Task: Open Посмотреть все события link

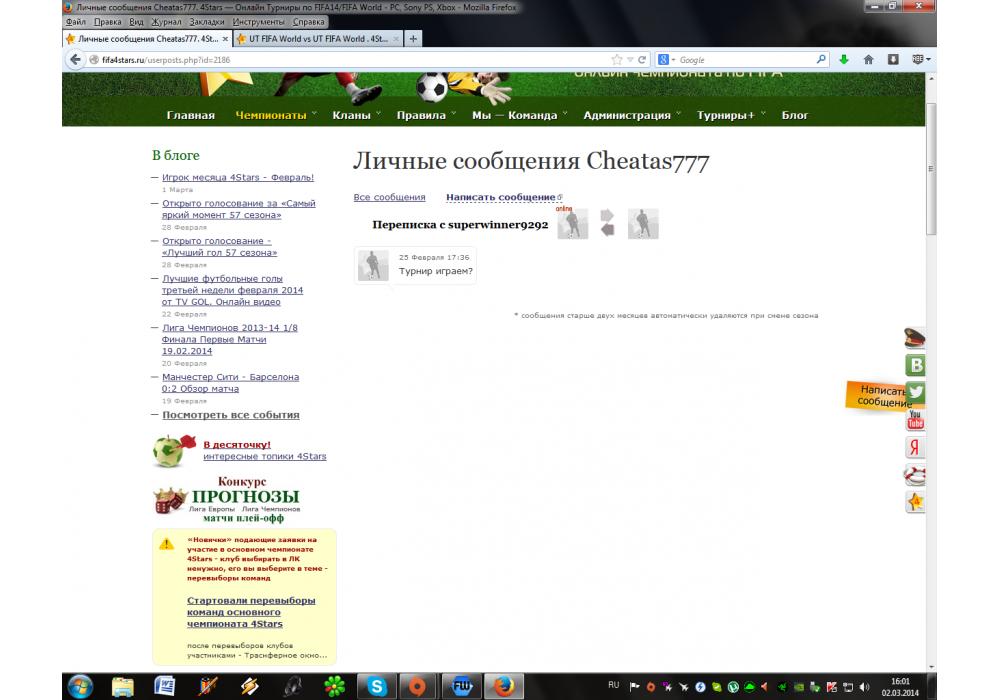Action: [230, 415]
